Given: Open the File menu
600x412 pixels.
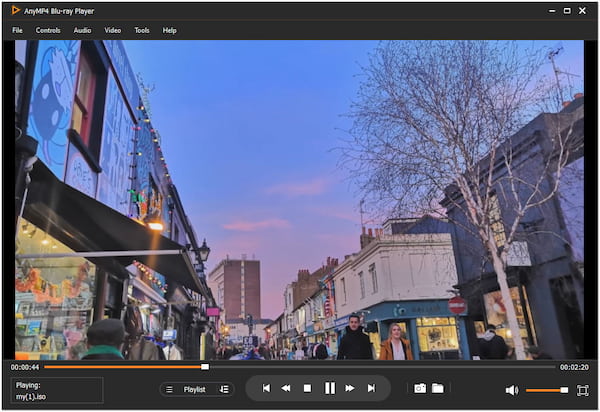Looking at the screenshot, I should coord(17,30).
